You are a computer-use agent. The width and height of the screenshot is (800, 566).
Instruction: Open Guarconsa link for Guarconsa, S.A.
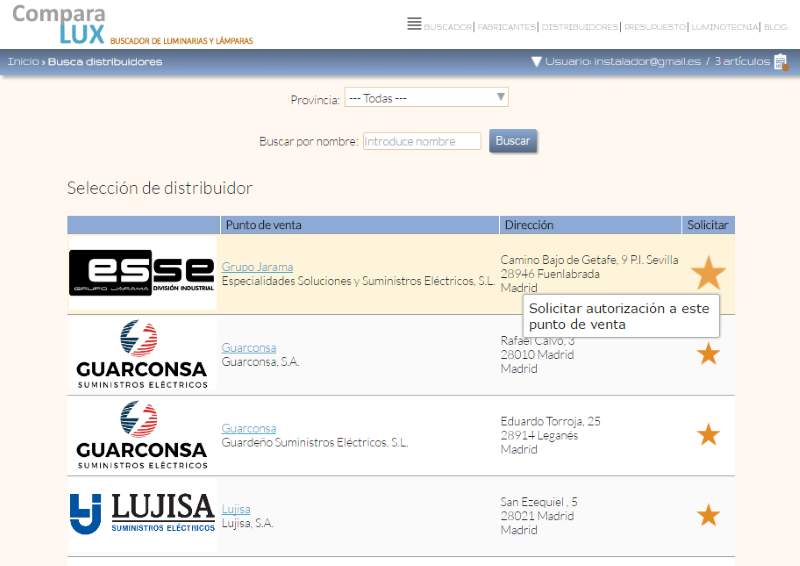coord(249,348)
